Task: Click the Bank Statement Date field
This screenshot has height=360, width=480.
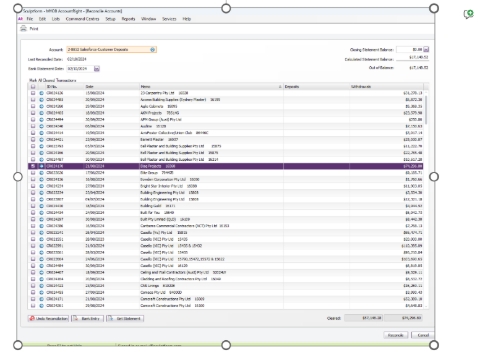Action: coord(80,69)
